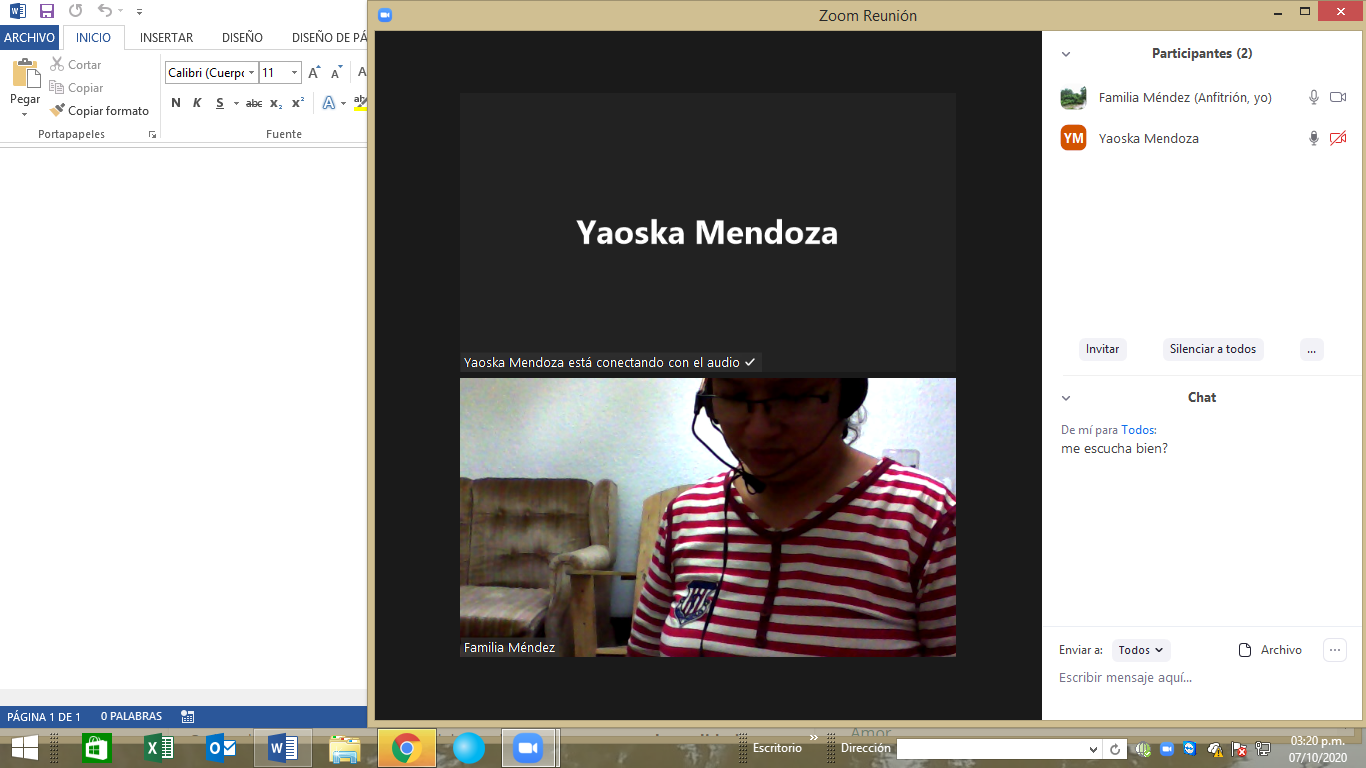Increase font size with the grow-font icon
1366x768 pixels.
[314, 73]
